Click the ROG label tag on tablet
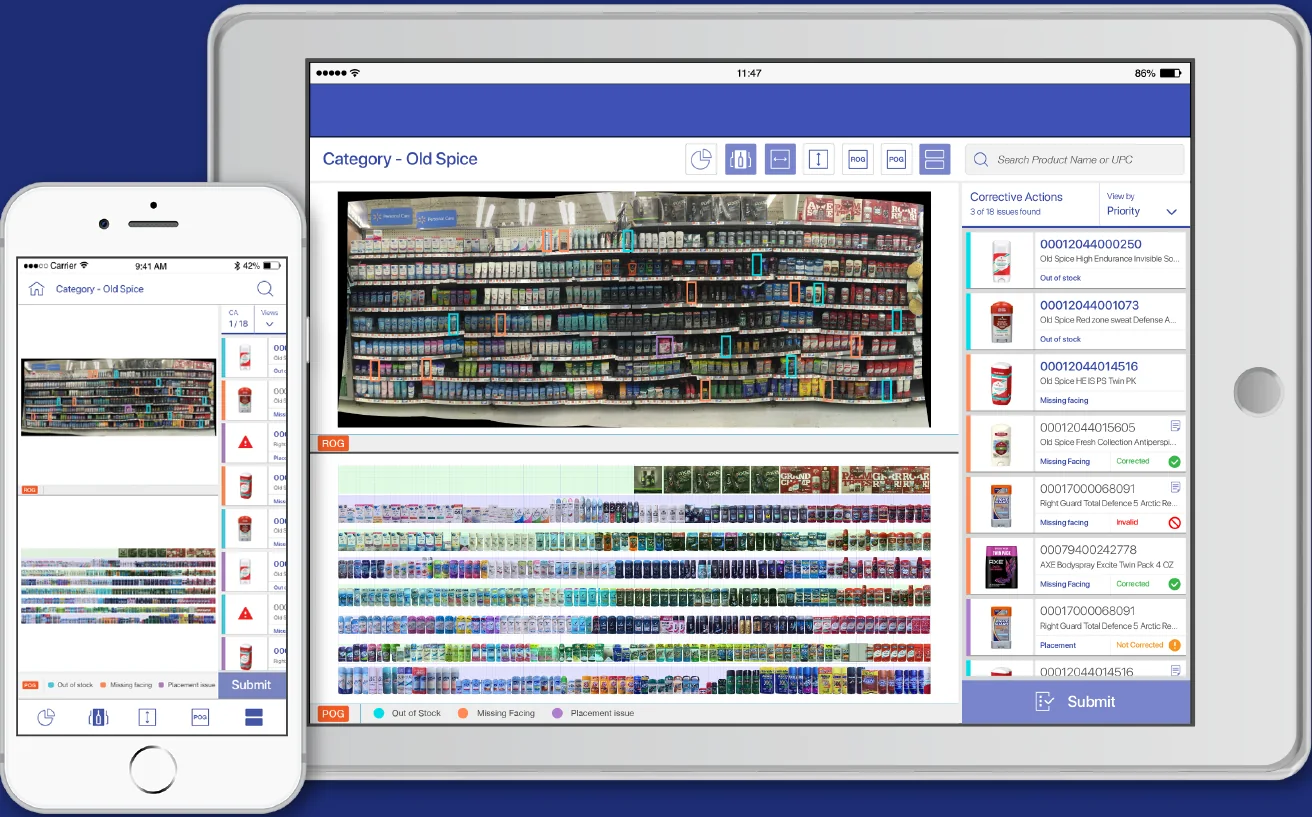The width and height of the screenshot is (1312, 817). 333,443
